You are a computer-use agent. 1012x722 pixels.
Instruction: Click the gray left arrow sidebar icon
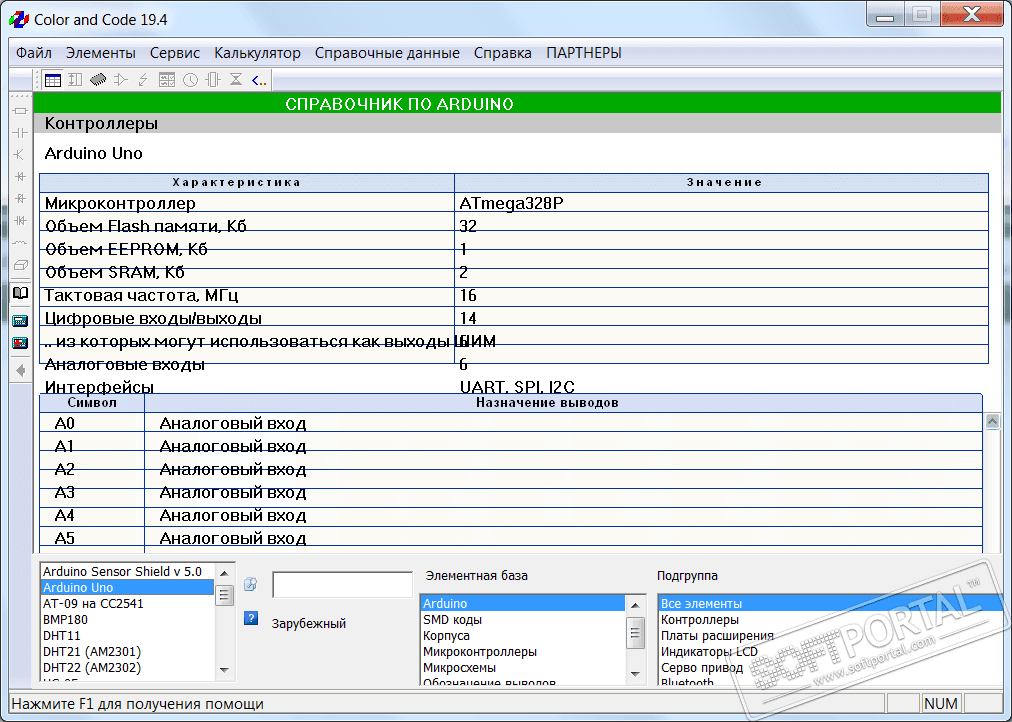click(x=21, y=371)
